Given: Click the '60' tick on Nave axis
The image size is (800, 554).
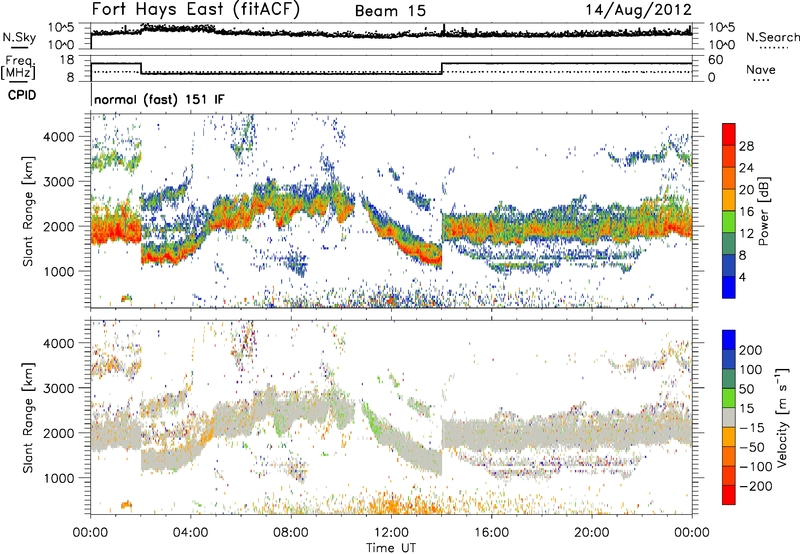Looking at the screenshot, I should click(716, 60).
